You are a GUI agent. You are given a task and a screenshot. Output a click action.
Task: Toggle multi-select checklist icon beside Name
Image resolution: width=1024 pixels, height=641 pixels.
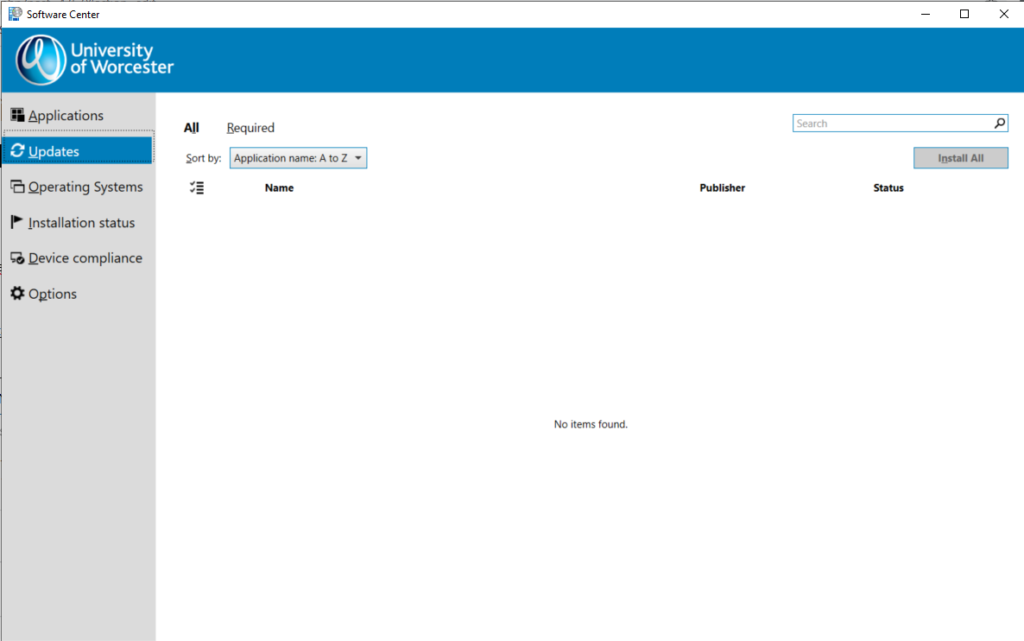[197, 188]
